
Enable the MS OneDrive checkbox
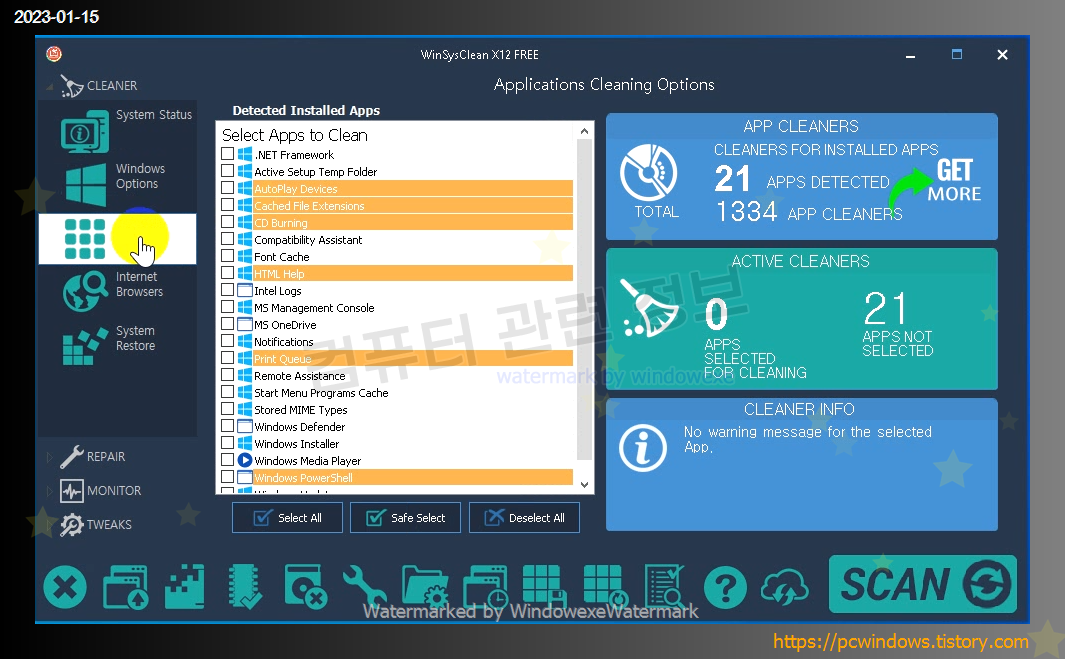click(x=228, y=323)
